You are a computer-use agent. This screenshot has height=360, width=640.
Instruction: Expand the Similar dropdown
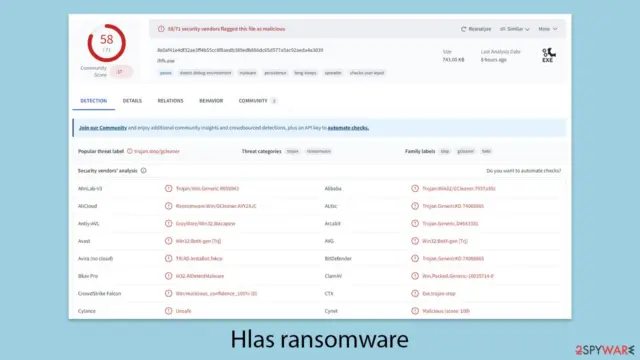(515, 29)
